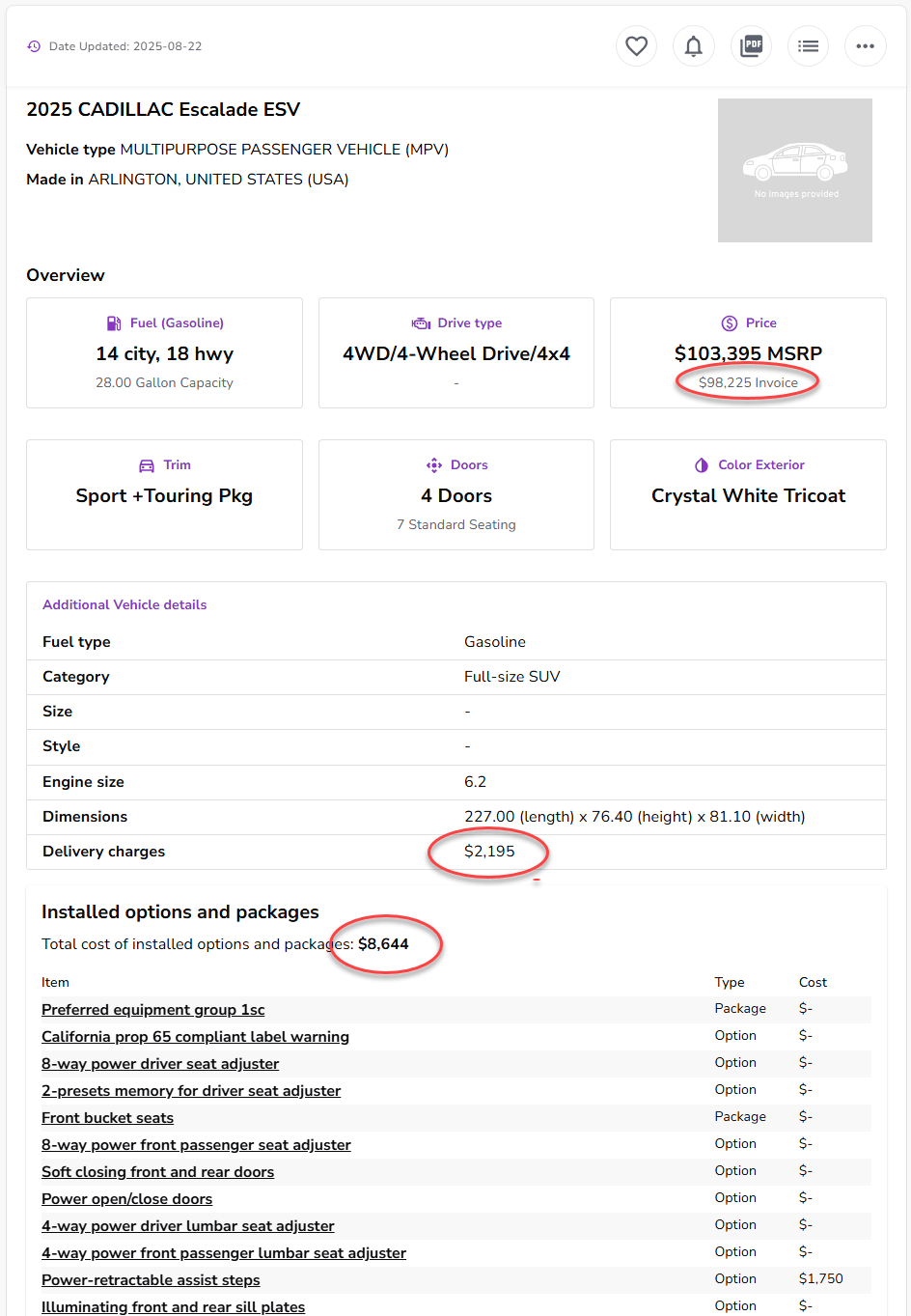Viewport: 911px width, 1316px height.
Task: Open 8-way power driver seat adjuster link
Action: click(160, 1063)
